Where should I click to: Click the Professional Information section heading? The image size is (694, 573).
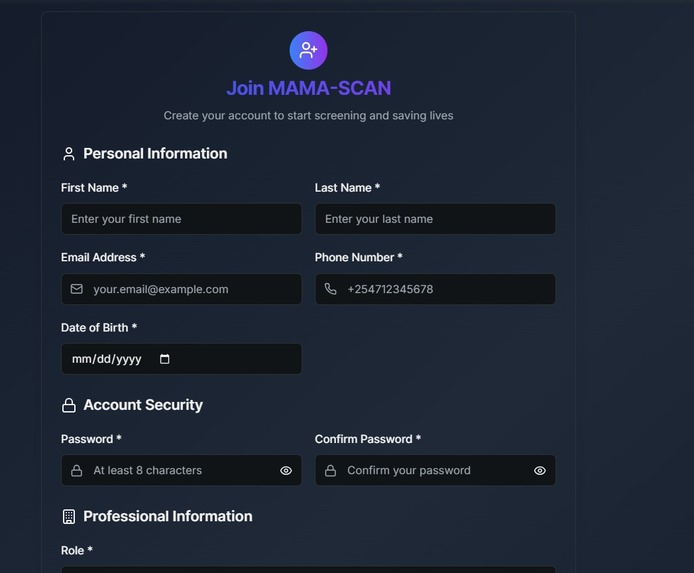coord(168,516)
